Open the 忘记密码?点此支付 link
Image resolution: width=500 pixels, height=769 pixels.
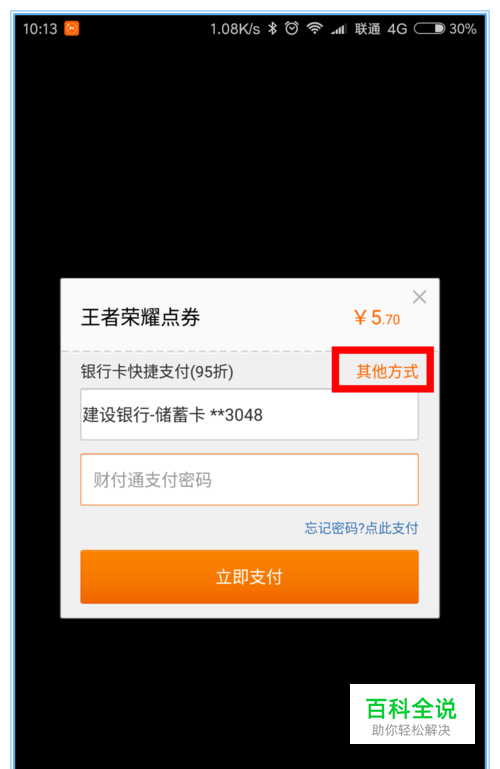tap(361, 528)
